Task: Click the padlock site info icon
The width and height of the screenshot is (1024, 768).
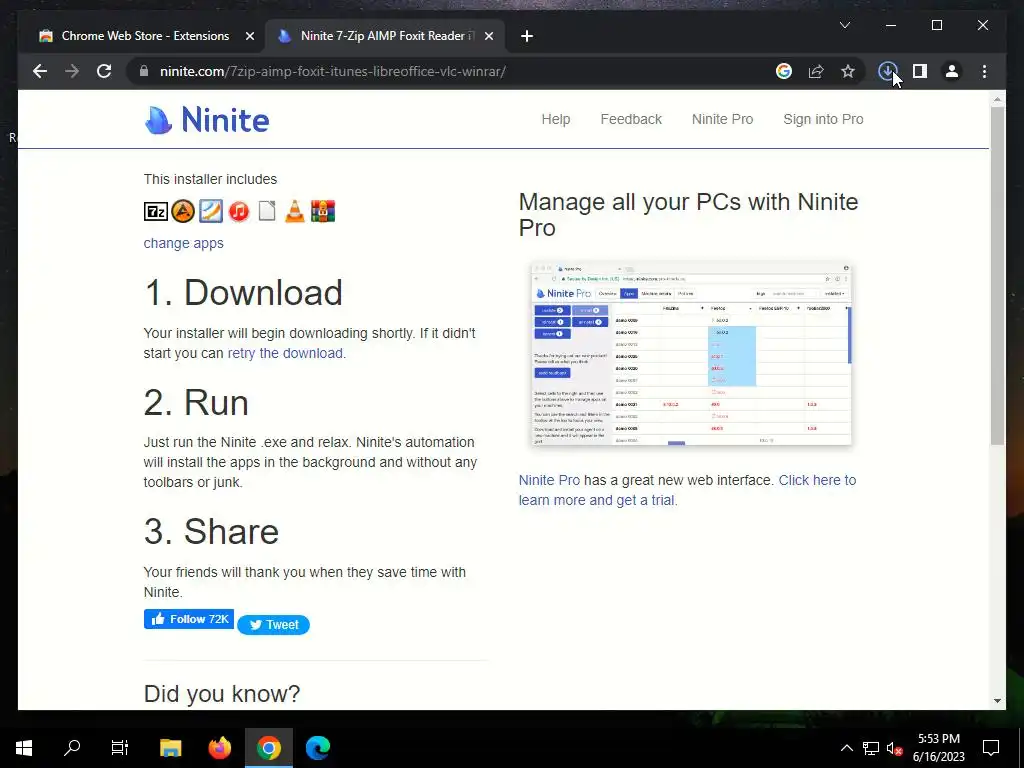Action: click(x=144, y=71)
